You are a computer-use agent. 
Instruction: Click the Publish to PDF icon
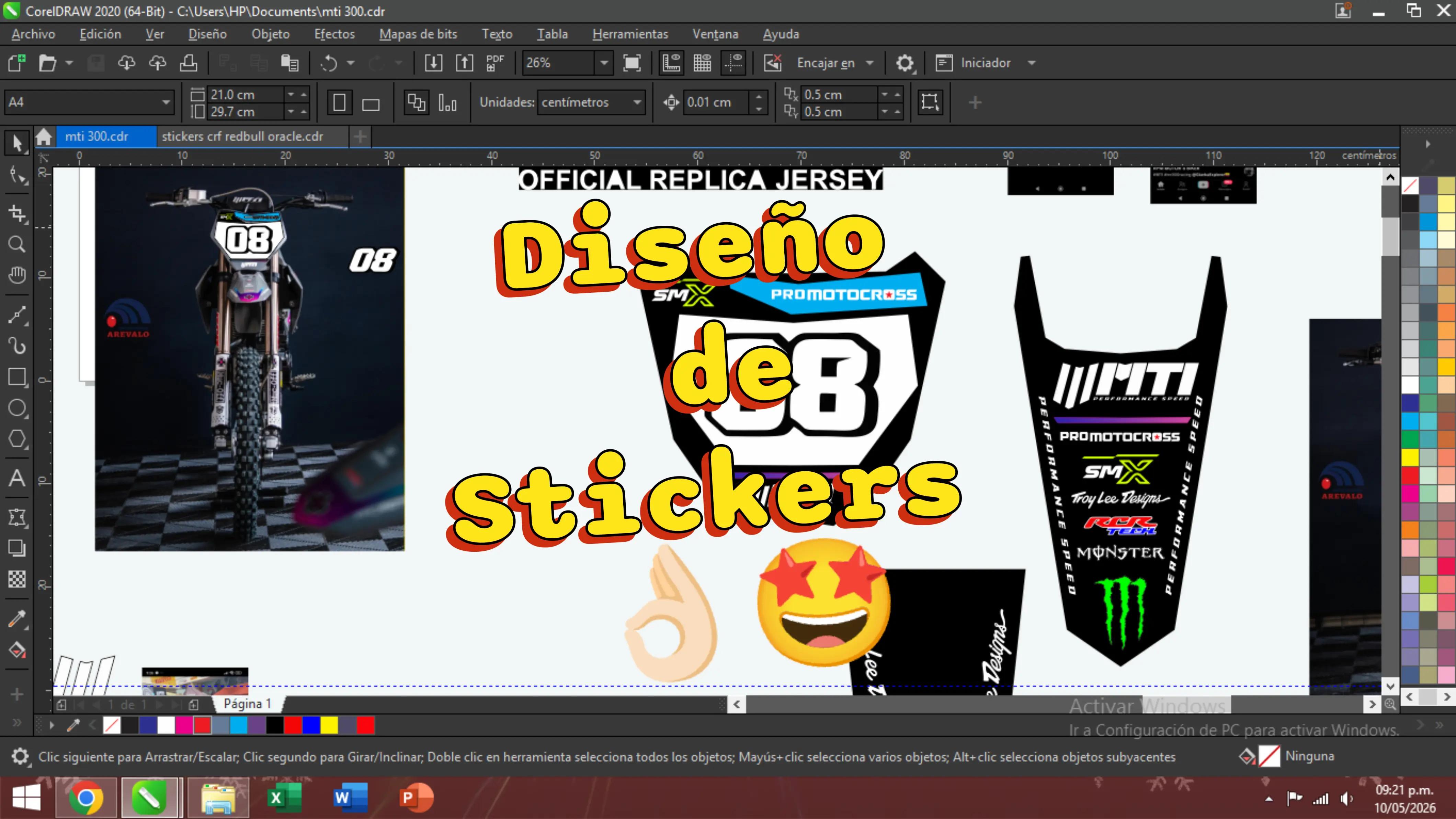[x=494, y=63]
